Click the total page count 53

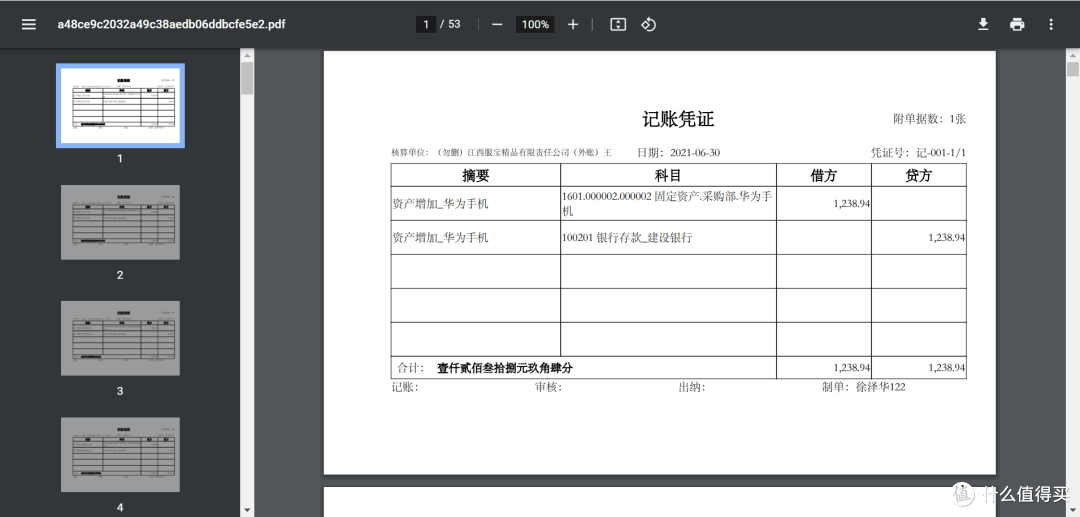point(454,24)
